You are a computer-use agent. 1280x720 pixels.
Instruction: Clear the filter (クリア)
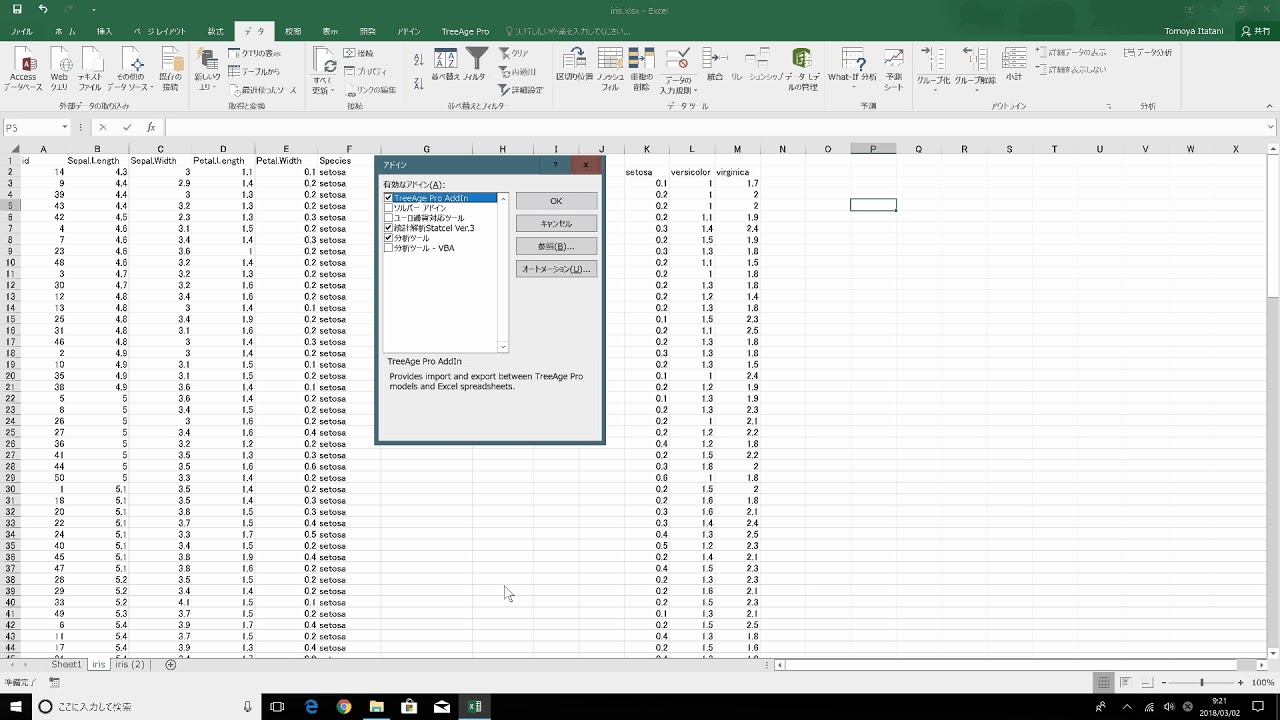514,53
